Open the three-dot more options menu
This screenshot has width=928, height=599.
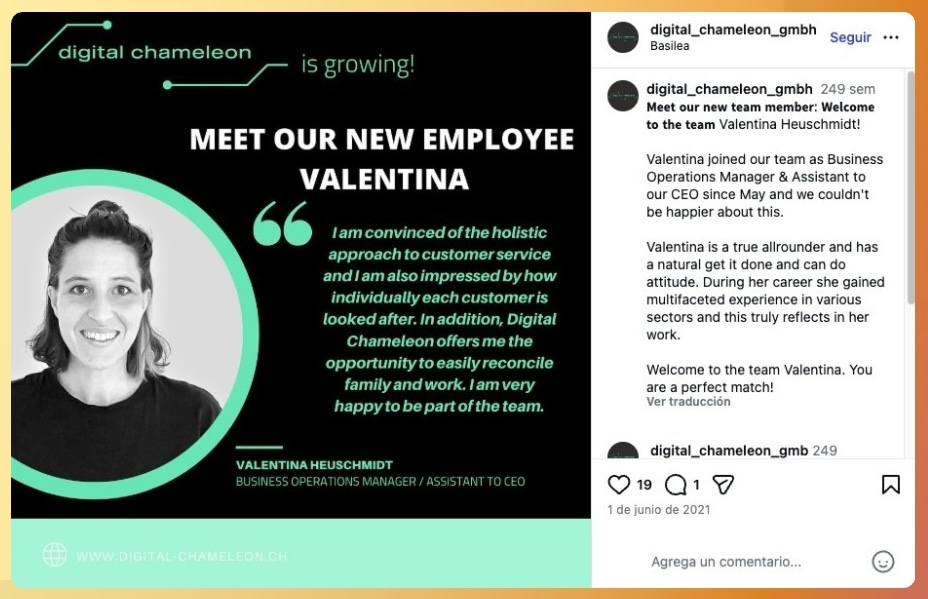pyautogui.click(x=891, y=37)
